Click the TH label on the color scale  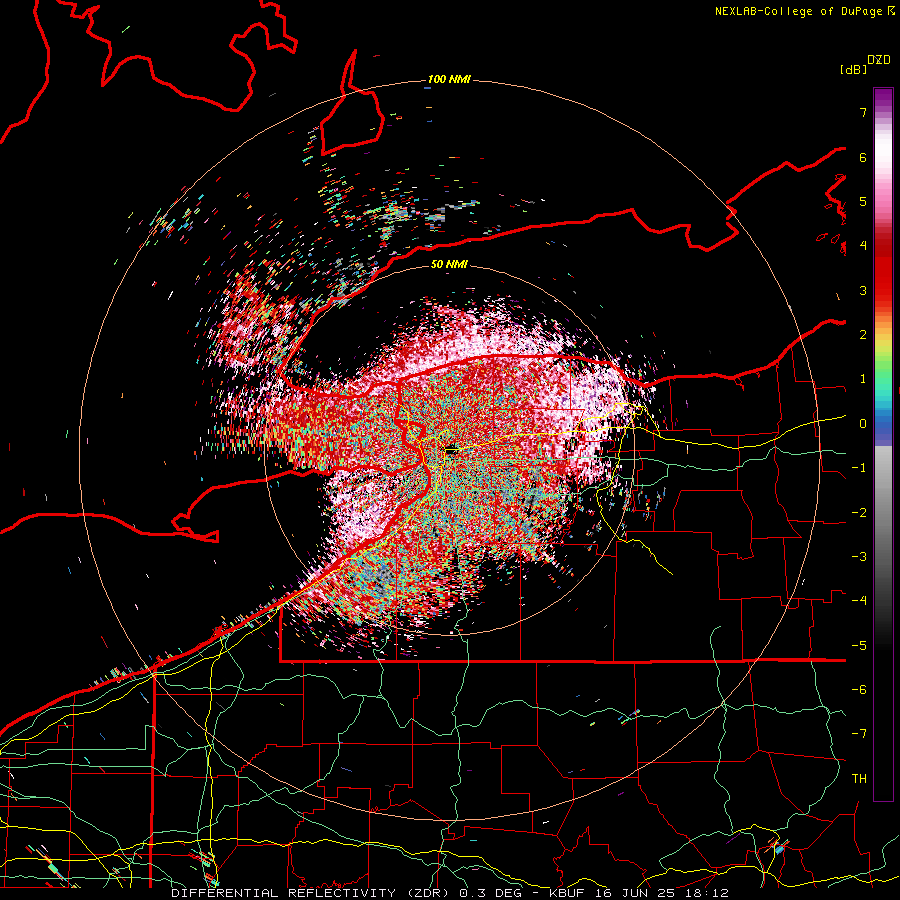(x=859, y=779)
